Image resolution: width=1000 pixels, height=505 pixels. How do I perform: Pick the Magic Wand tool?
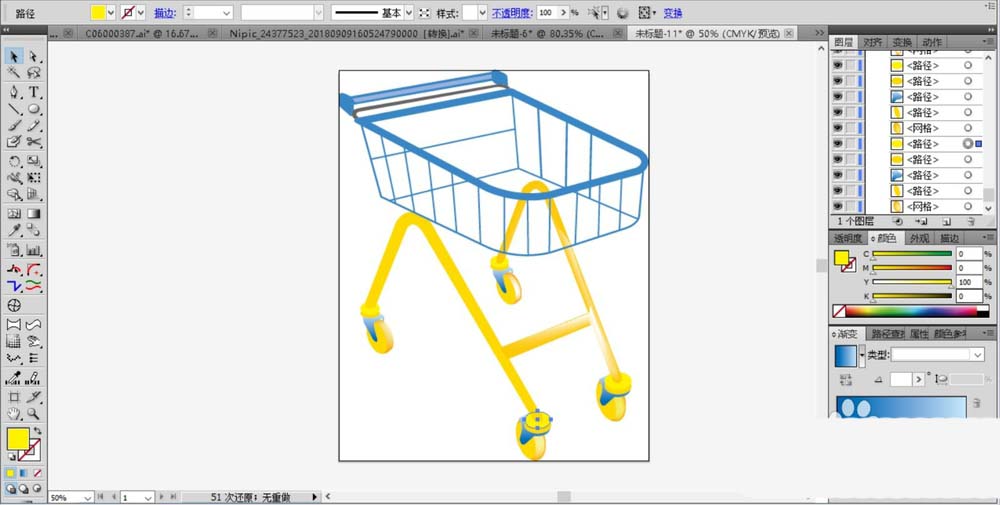[14, 73]
